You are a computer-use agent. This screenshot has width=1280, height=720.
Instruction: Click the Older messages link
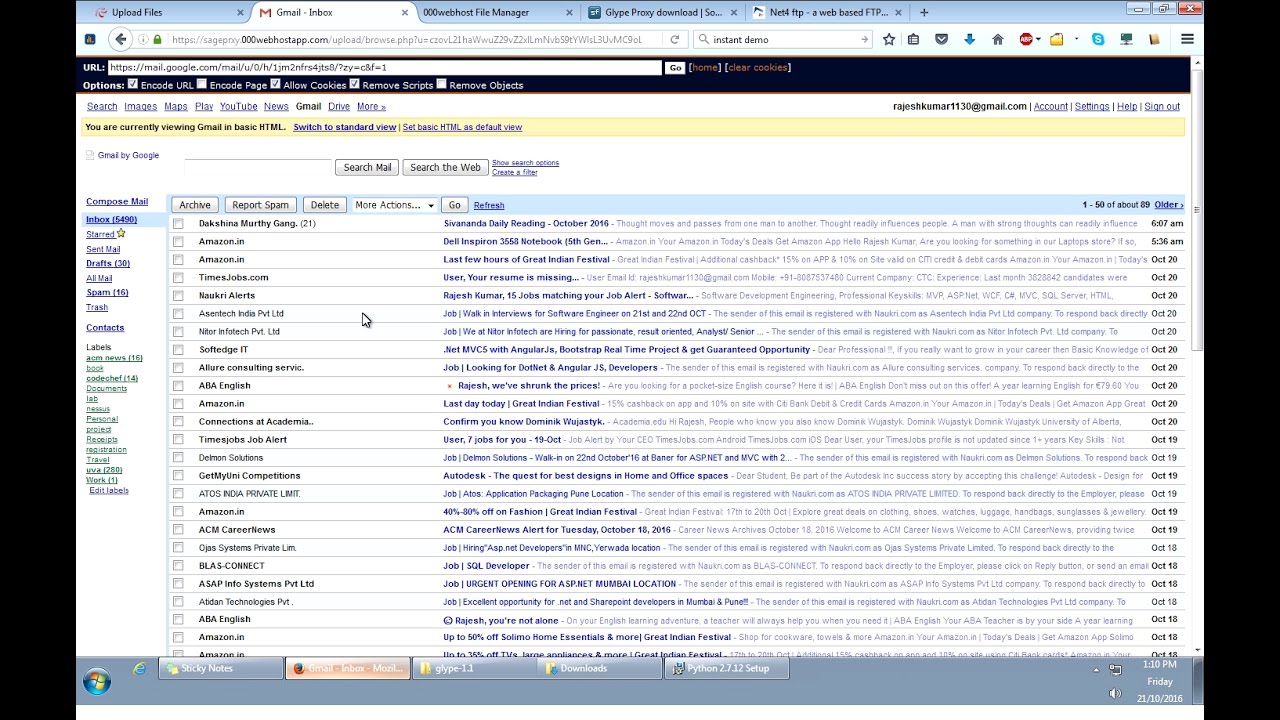[1168, 205]
